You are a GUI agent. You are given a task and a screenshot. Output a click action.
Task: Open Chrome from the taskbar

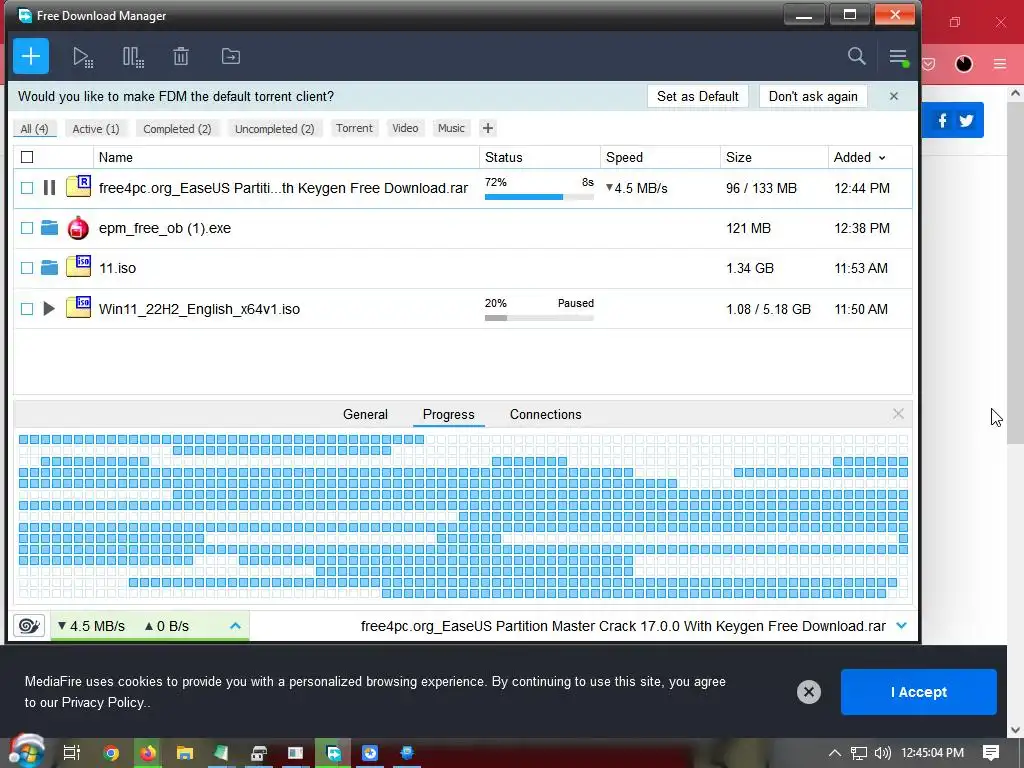[112, 753]
